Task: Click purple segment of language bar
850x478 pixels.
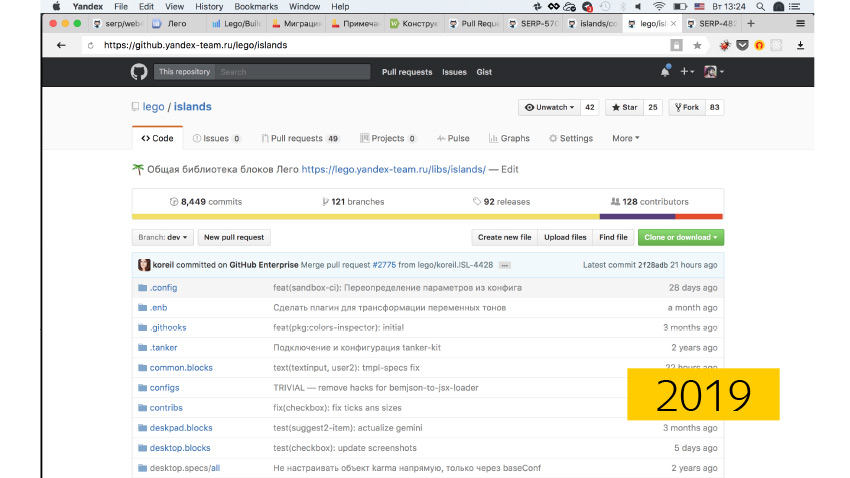Action: pyautogui.click(x=638, y=217)
